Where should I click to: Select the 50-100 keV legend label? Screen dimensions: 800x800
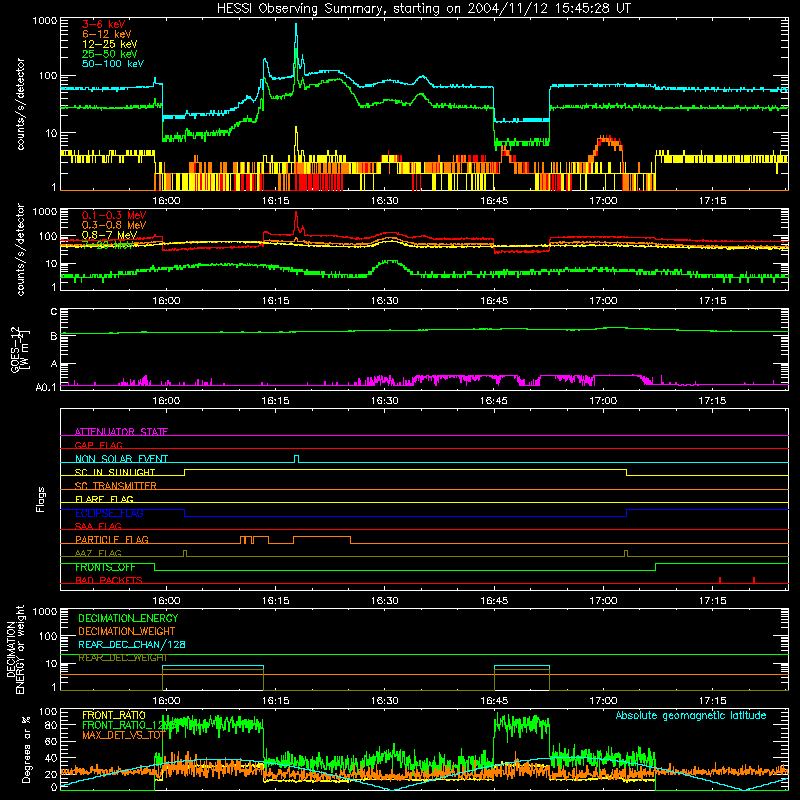113,63
